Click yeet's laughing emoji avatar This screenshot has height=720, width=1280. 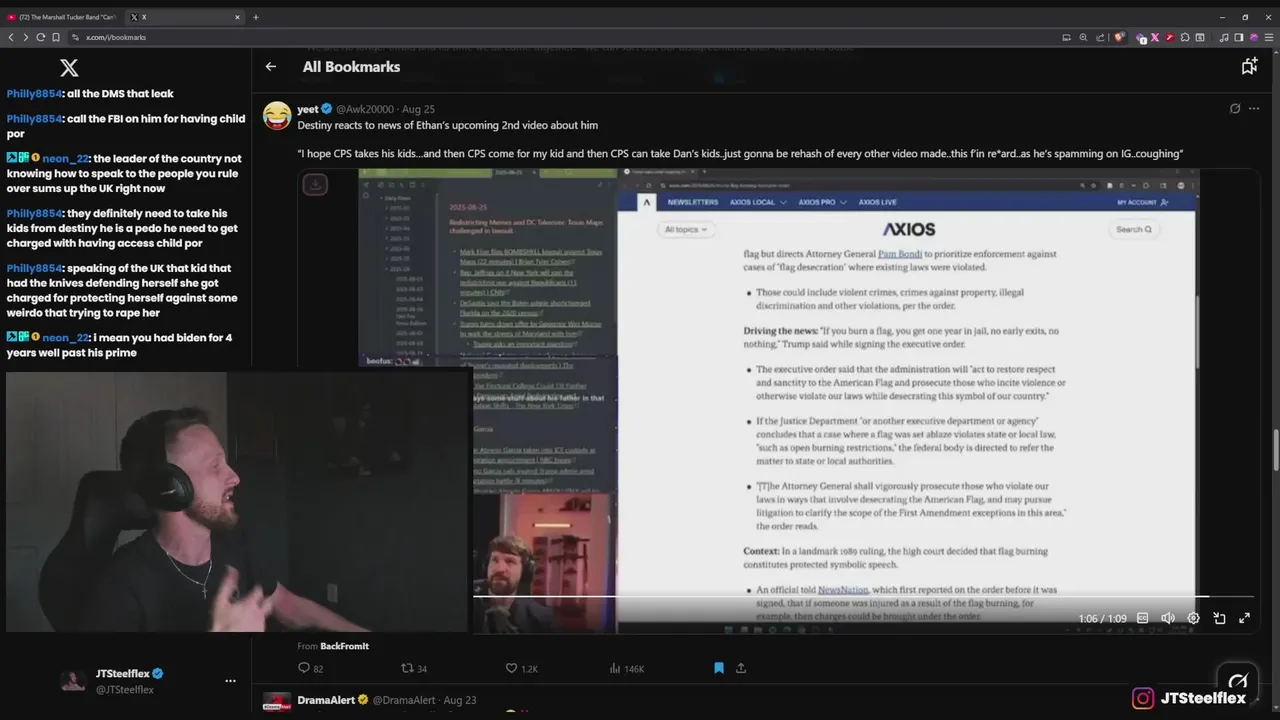point(277,115)
